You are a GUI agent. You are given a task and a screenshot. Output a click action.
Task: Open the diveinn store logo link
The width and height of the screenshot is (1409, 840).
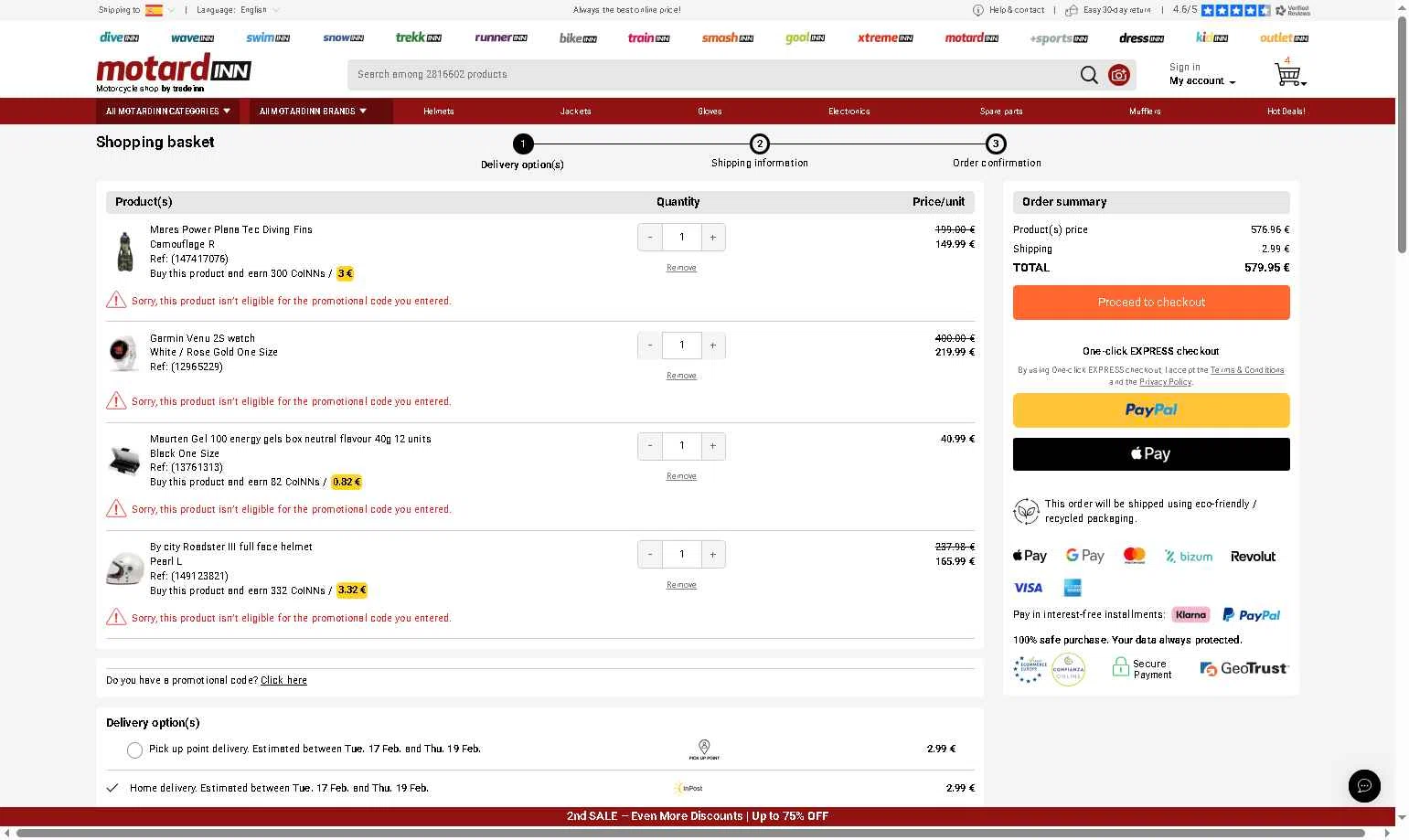point(119,37)
